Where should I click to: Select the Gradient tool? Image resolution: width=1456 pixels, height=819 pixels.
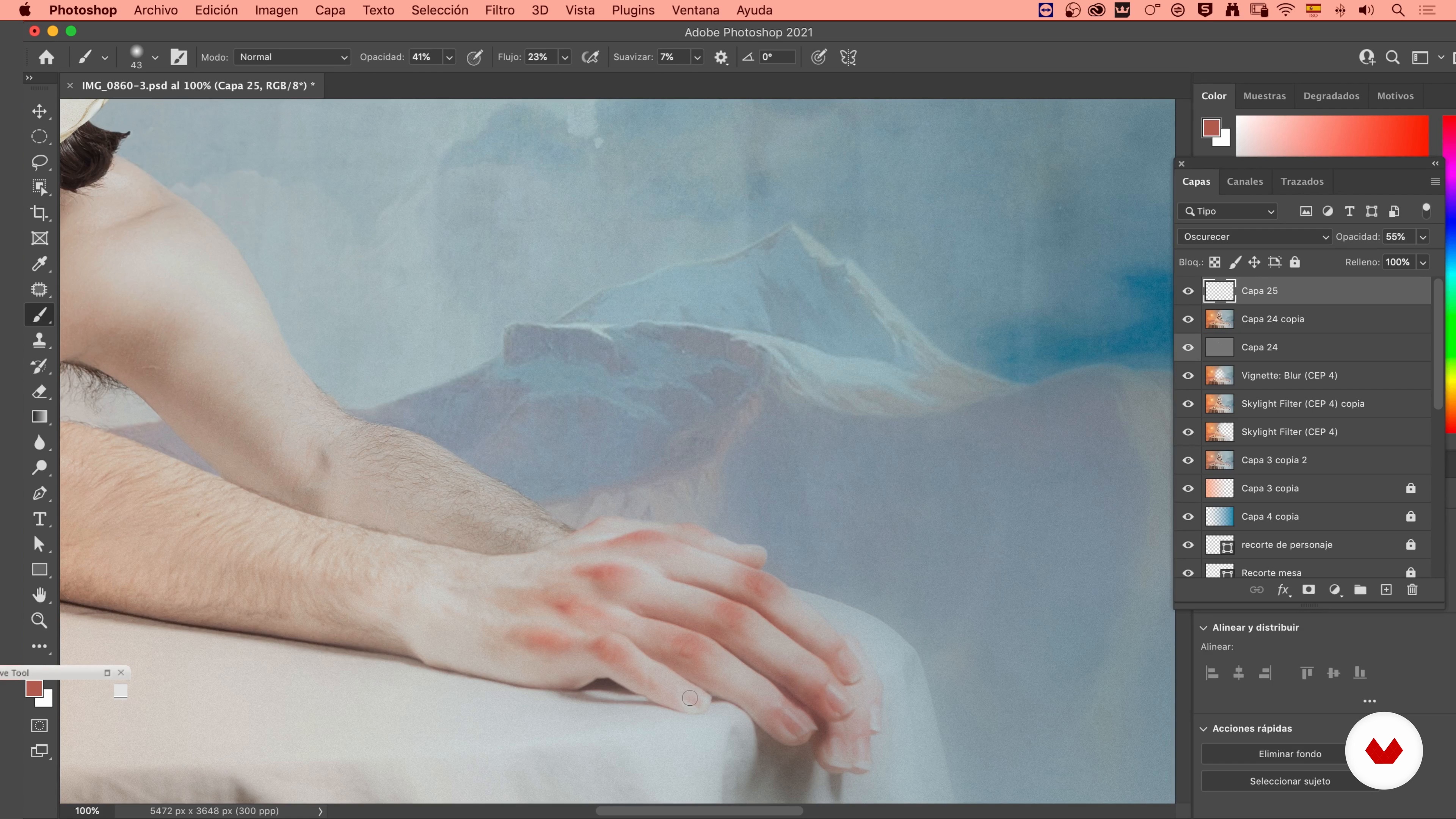[x=39, y=417]
